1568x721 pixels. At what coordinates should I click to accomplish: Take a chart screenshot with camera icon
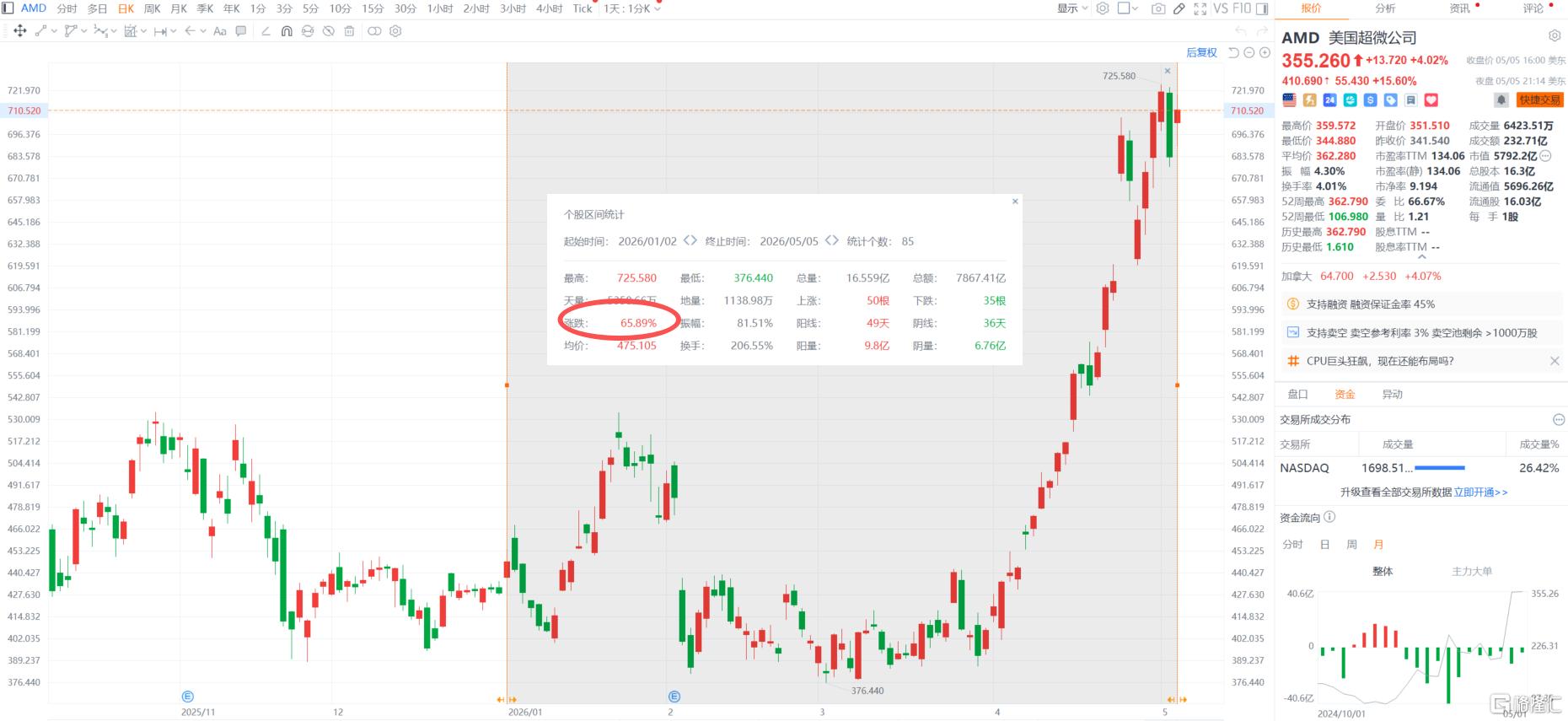click(1159, 8)
